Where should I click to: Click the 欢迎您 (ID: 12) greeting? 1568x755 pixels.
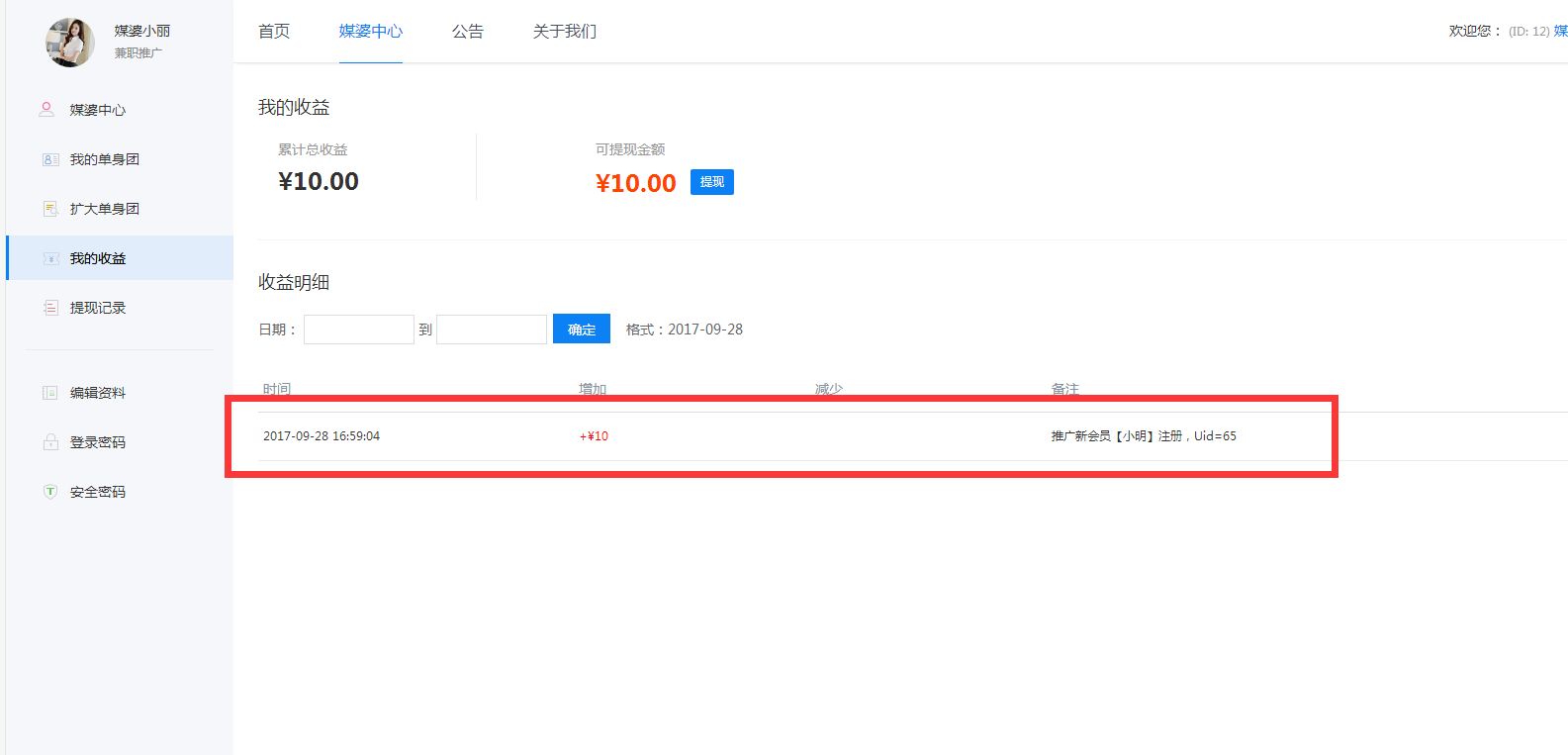tap(1500, 32)
